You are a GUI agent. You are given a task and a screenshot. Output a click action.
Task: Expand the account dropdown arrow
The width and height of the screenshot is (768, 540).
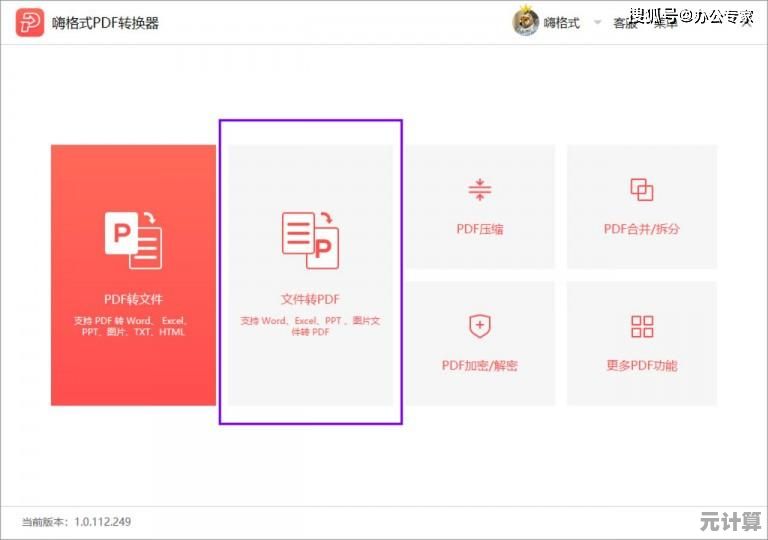(x=598, y=22)
